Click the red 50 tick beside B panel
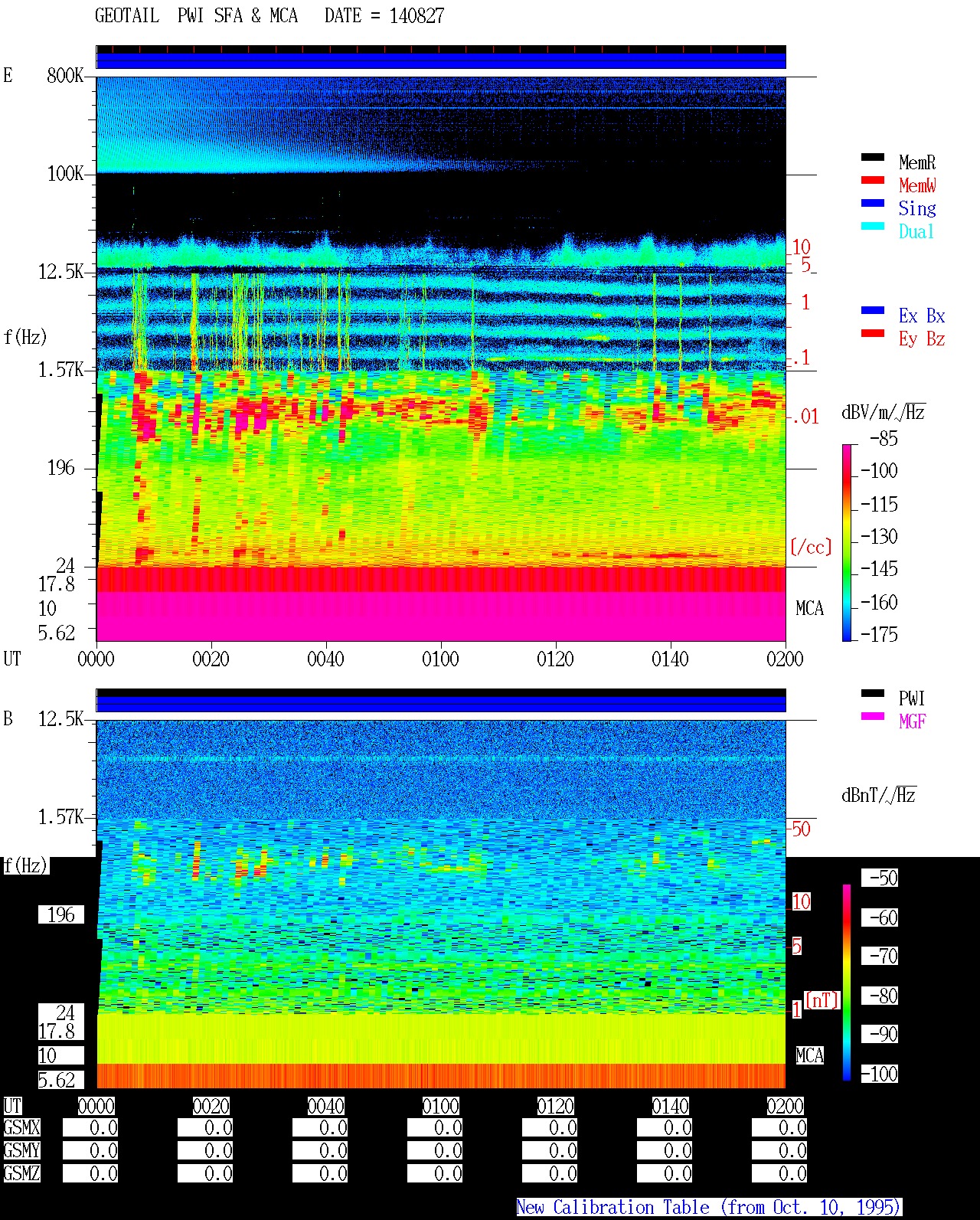 click(x=801, y=829)
